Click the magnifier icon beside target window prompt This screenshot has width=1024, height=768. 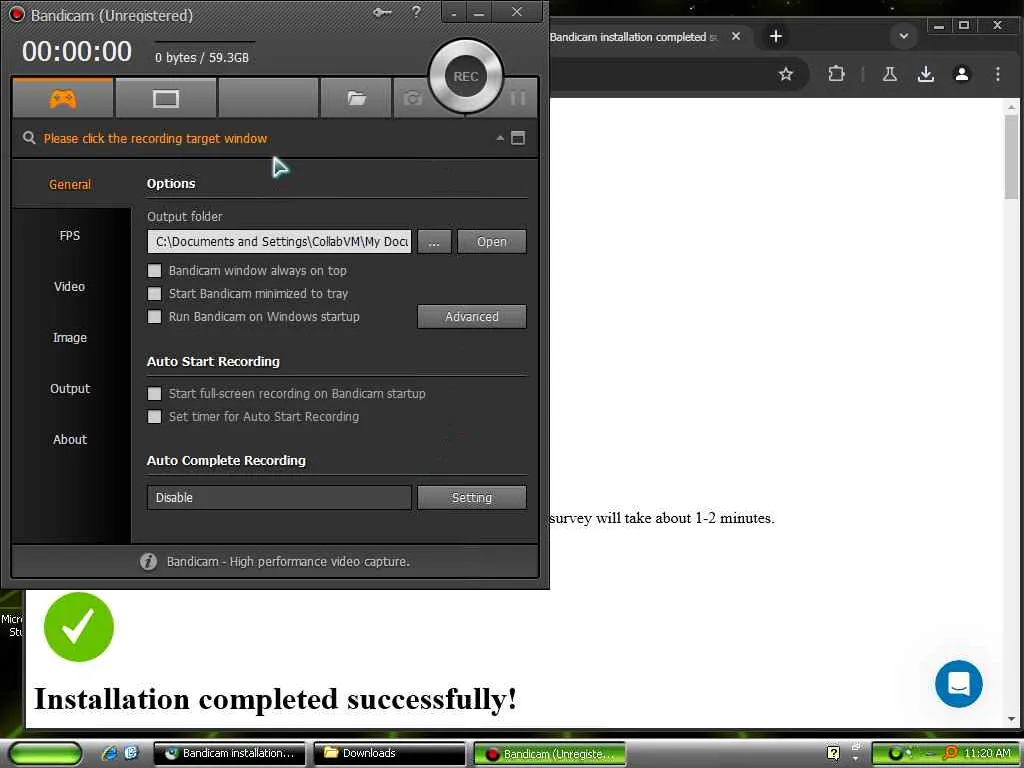point(29,138)
